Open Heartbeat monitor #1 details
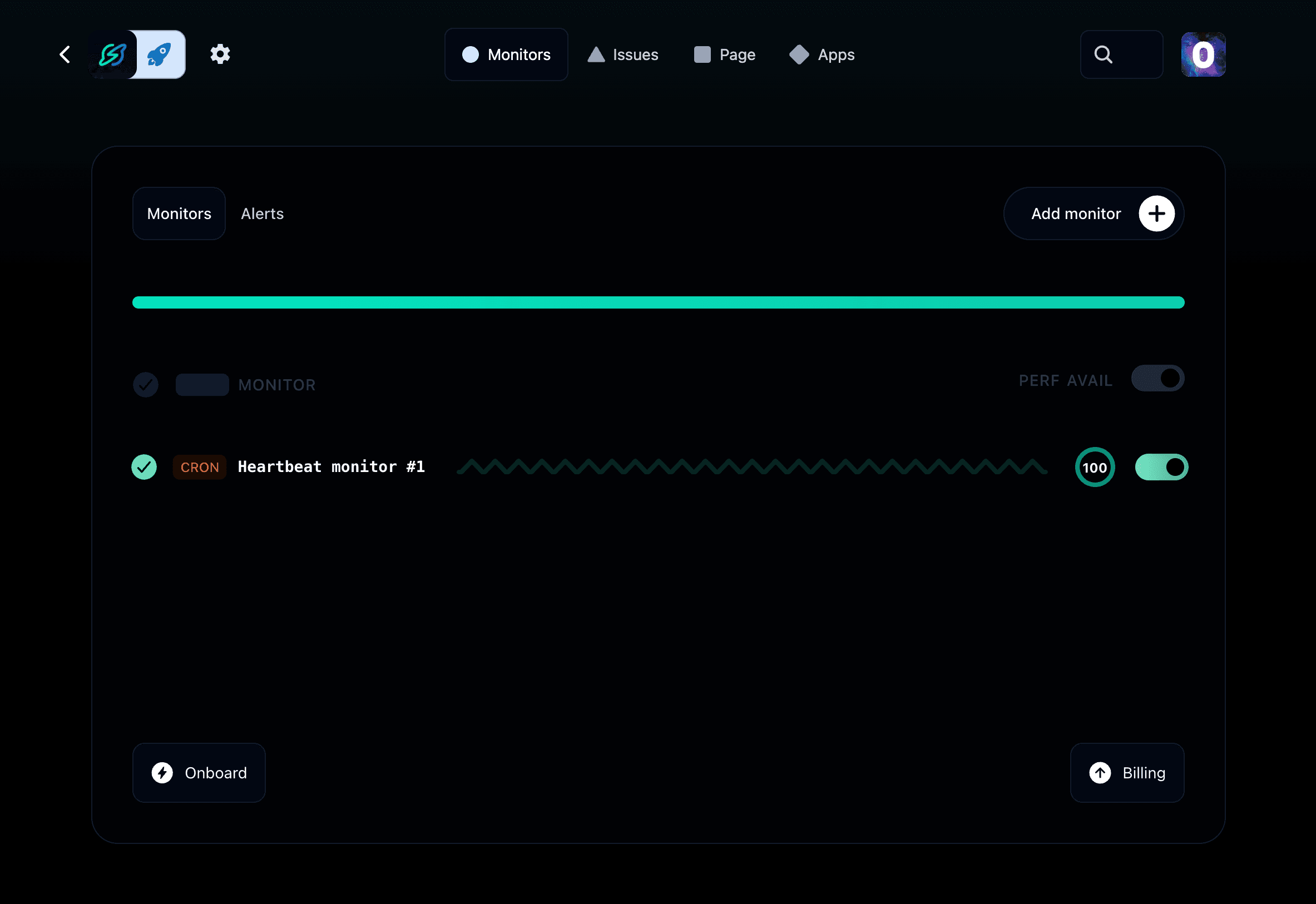Screen dimensions: 1316x904 (331, 466)
